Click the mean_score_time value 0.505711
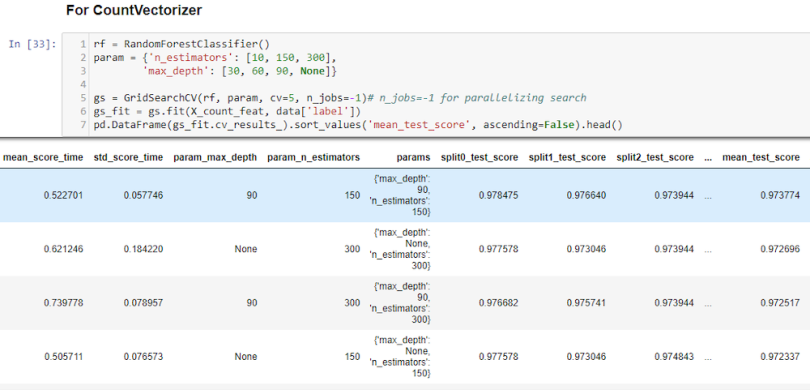This screenshot has height=390, width=810. tap(64, 356)
